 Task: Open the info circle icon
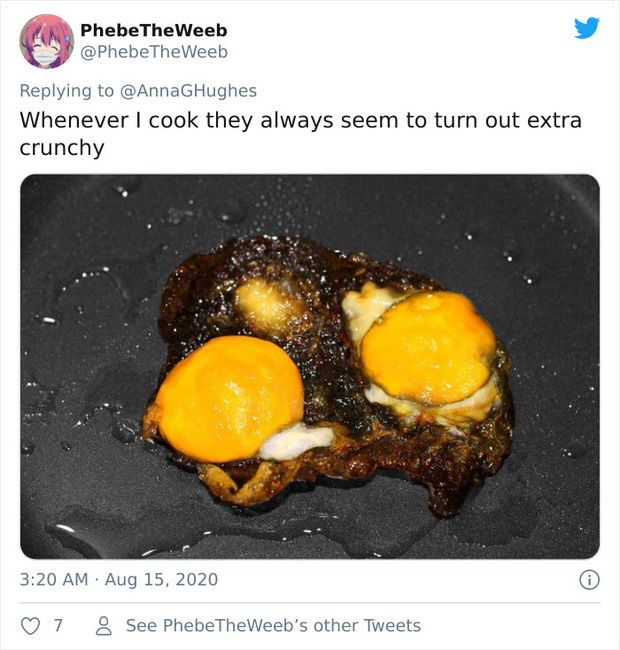coord(589,579)
